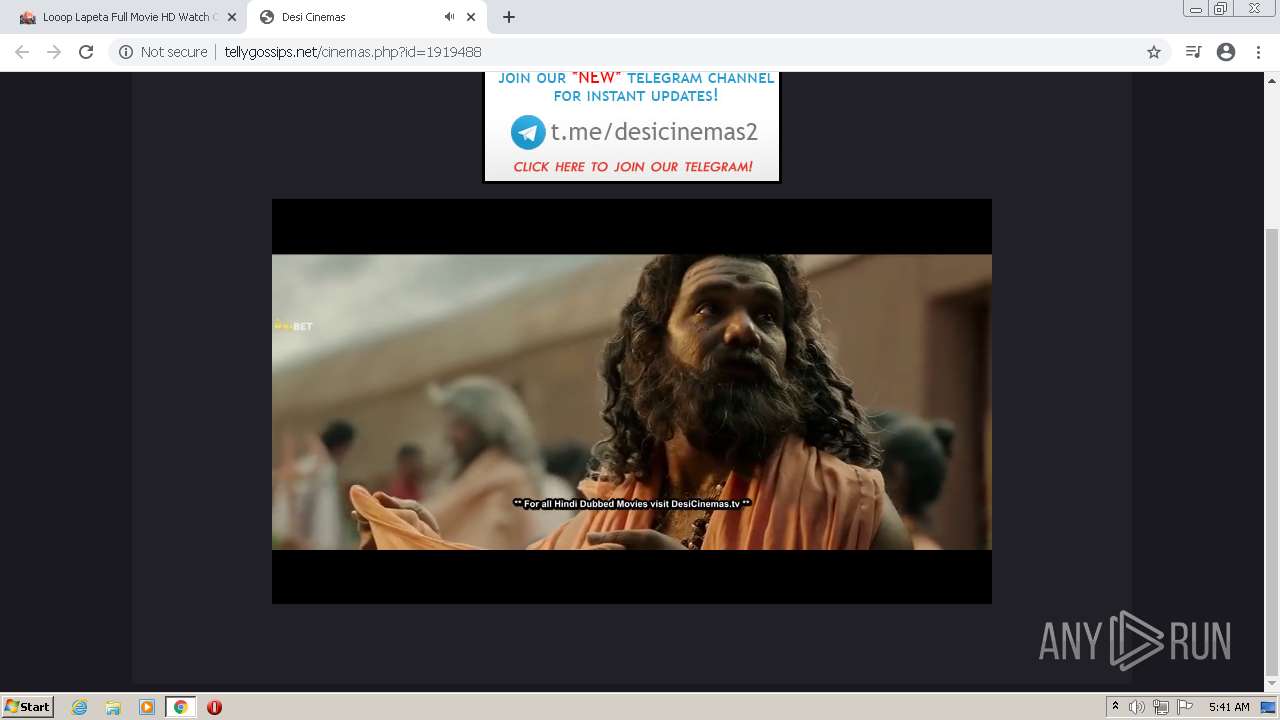This screenshot has width=1280, height=720.
Task: Open the network icon in system tray
Action: [1161, 707]
